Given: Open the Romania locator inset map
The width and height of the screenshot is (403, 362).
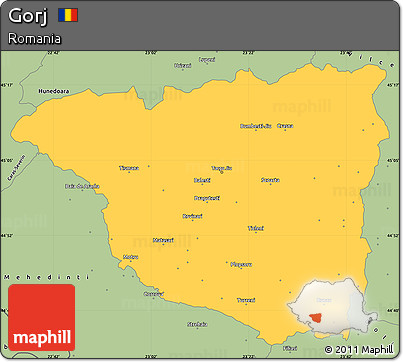Looking at the screenshot, I should (x=333, y=307).
